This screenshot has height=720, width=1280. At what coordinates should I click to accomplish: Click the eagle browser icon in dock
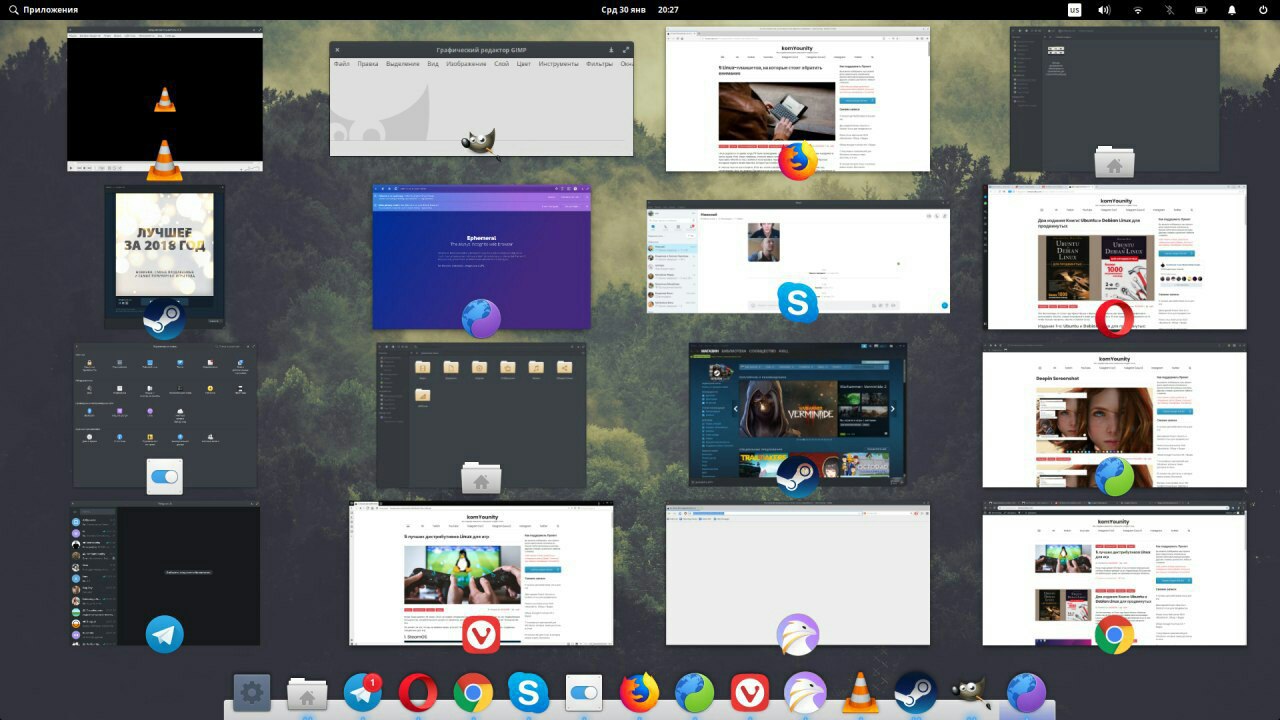pos(805,692)
